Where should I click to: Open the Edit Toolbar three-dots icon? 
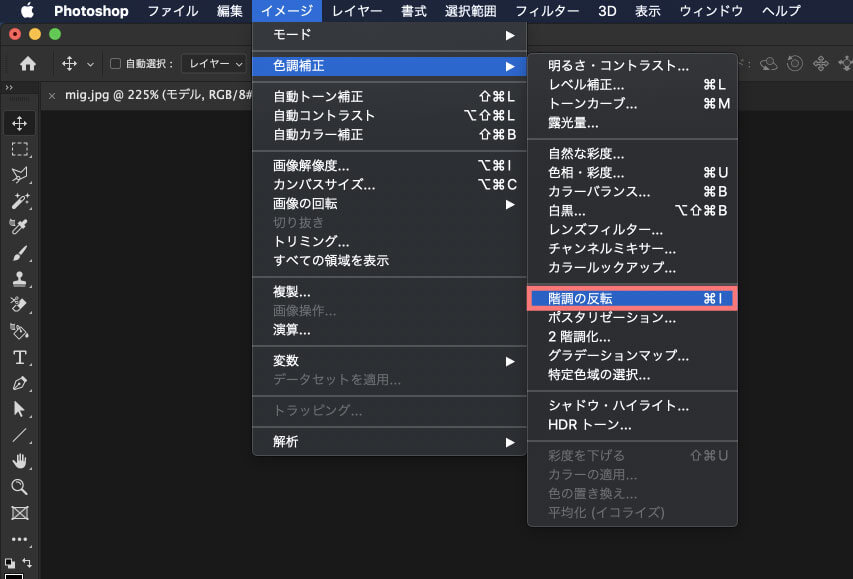[20, 539]
